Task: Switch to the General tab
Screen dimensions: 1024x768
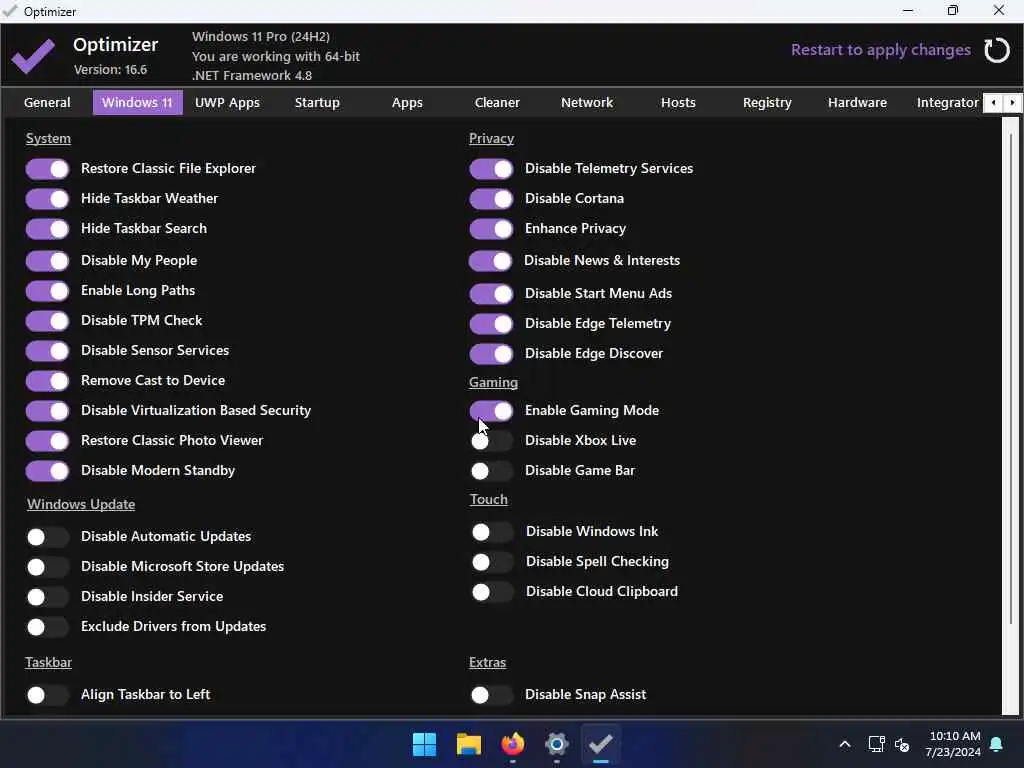Action: 47,103
